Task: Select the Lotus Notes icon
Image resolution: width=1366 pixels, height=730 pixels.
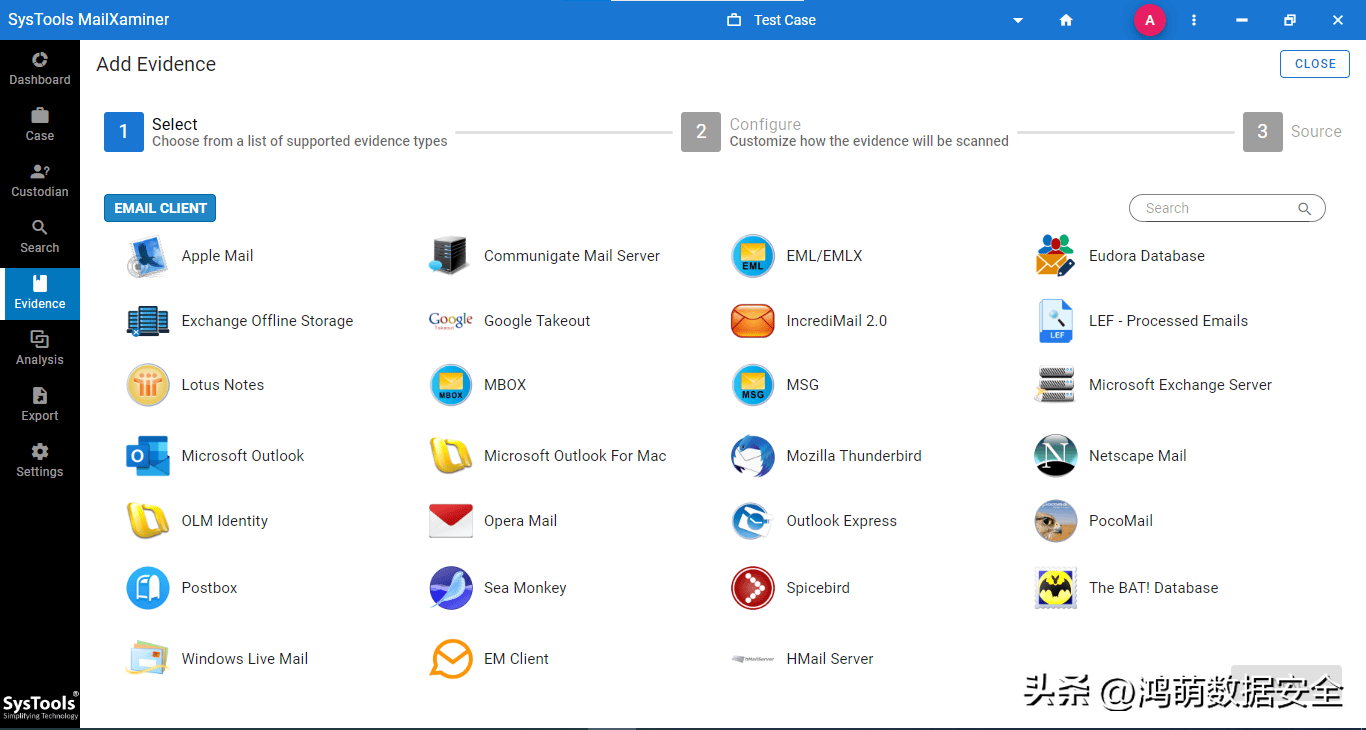Action: (148, 385)
